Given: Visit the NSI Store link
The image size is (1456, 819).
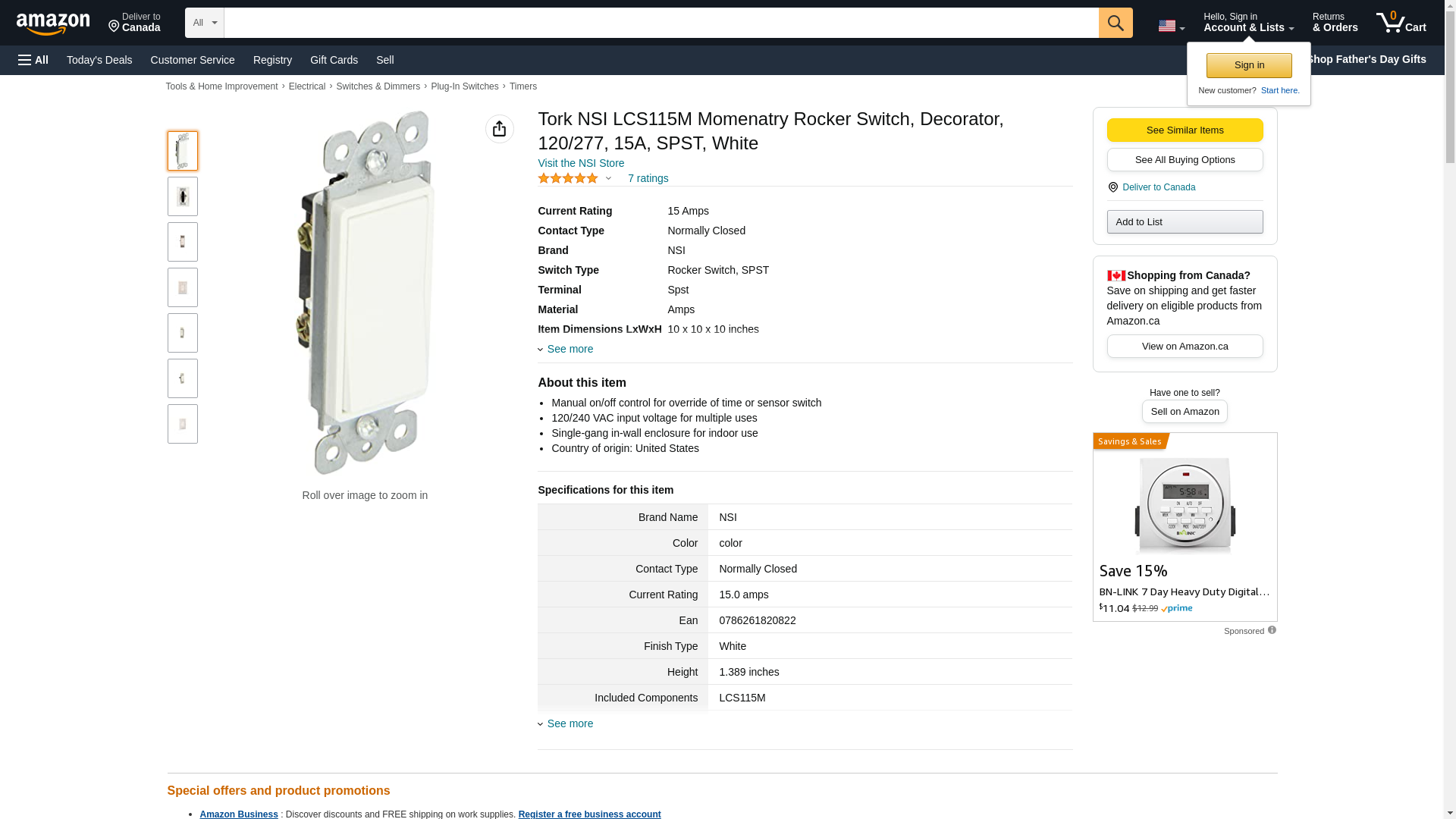Looking at the screenshot, I should tap(581, 163).
